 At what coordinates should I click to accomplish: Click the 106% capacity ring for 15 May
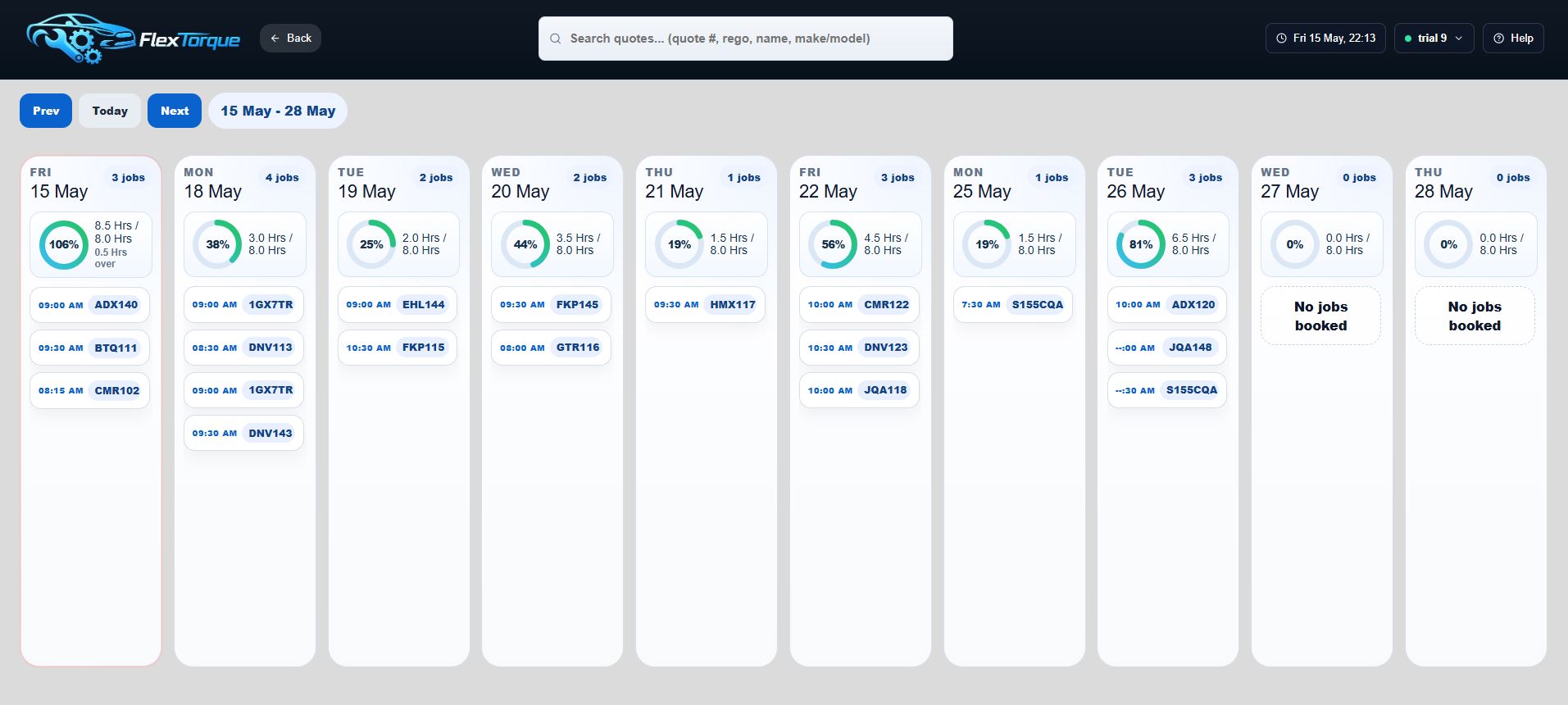click(64, 244)
